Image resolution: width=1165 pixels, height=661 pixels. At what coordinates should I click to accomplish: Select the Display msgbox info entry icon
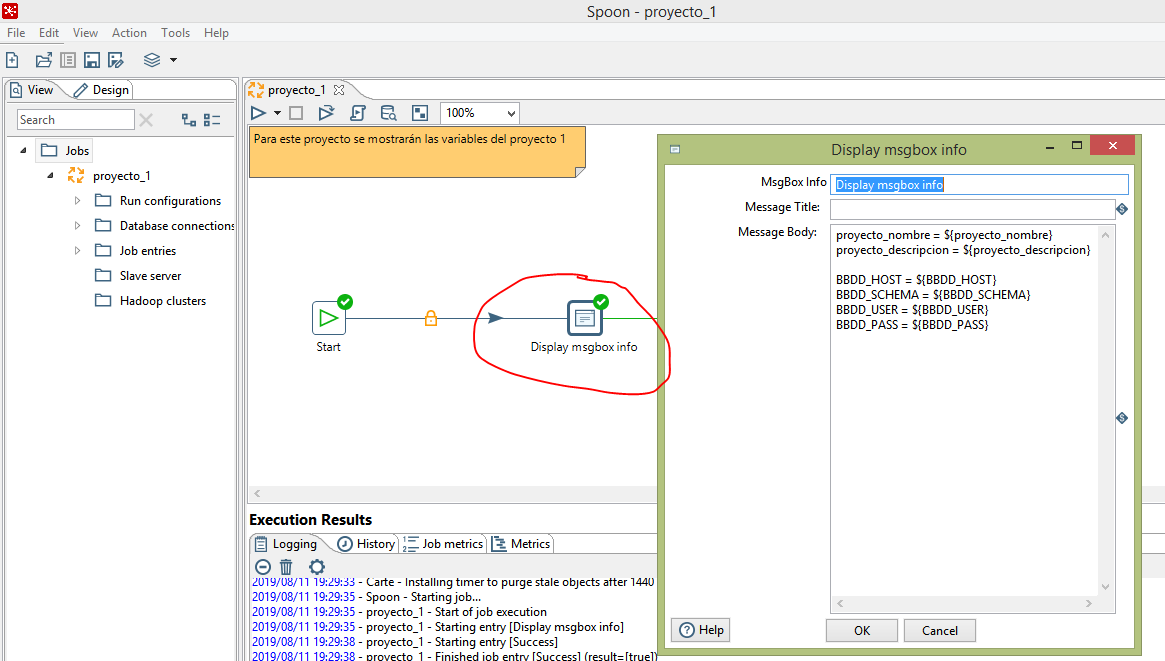(585, 318)
